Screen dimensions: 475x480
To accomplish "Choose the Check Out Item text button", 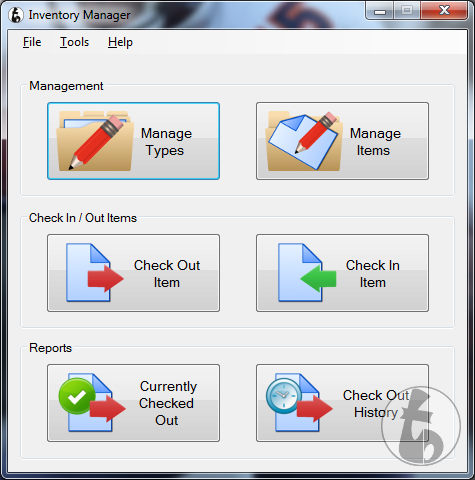I will [133, 273].
